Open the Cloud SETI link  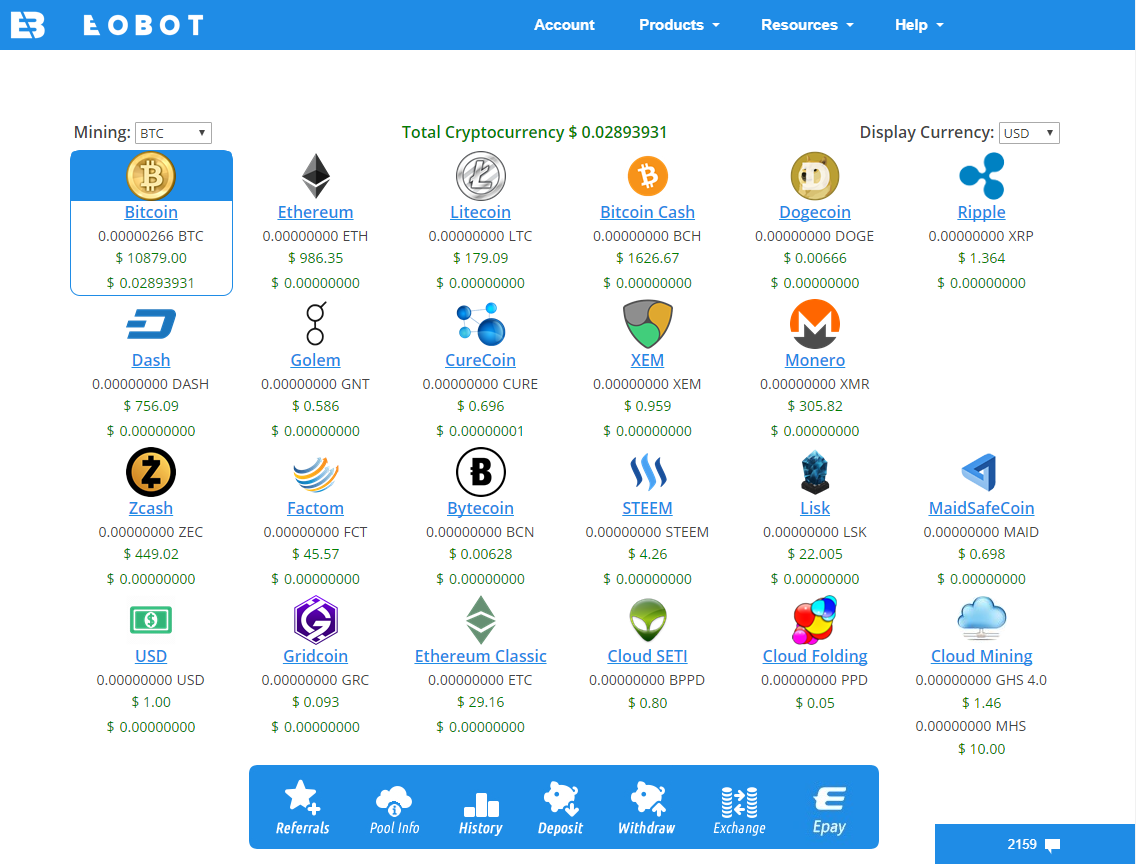click(x=647, y=656)
